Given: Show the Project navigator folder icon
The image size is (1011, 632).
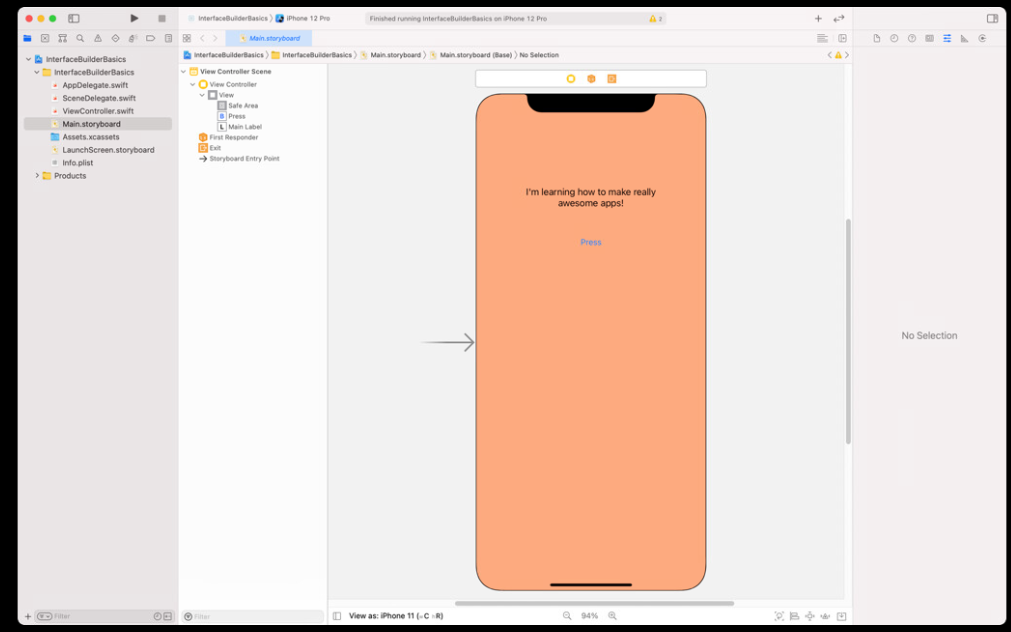Looking at the screenshot, I should (x=27, y=39).
